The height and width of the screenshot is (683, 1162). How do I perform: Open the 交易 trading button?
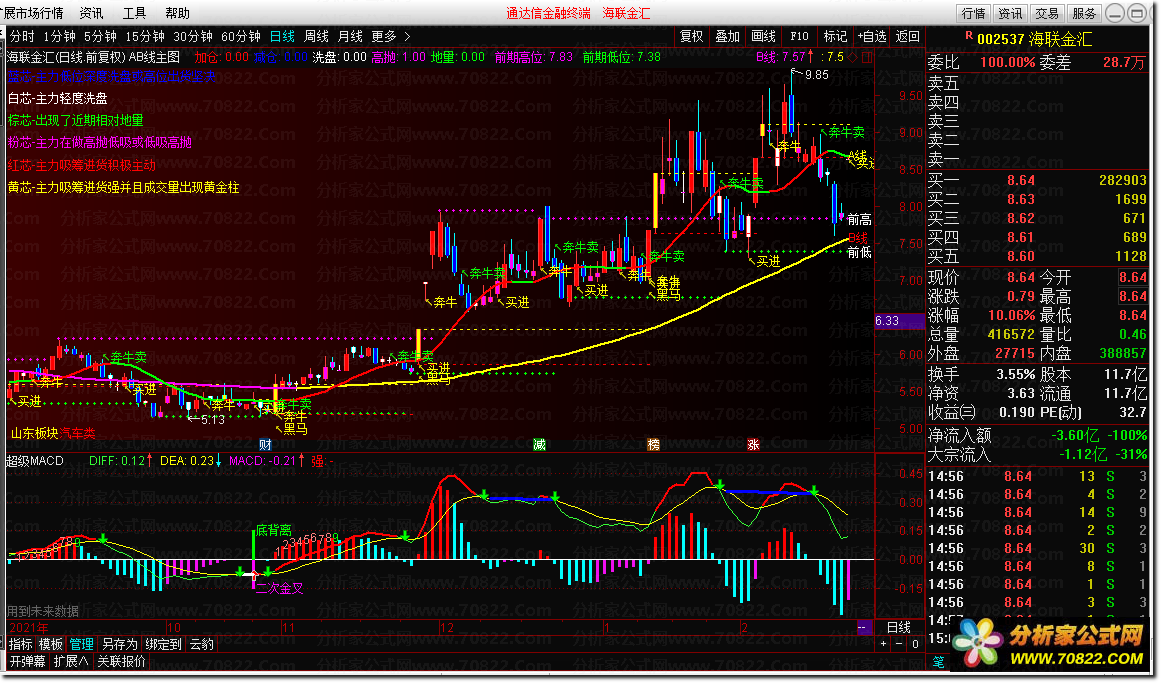(x=1046, y=13)
